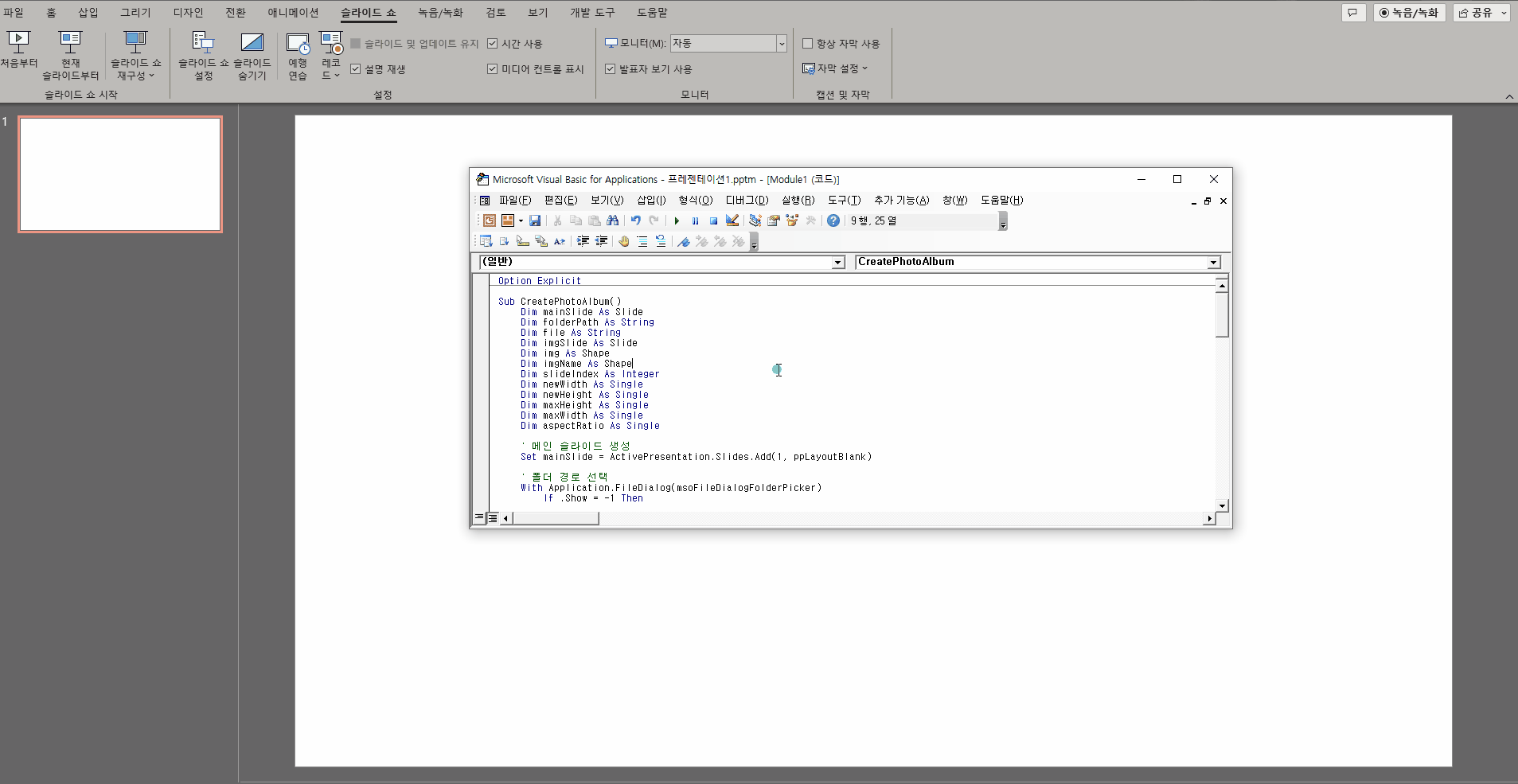Viewport: 1518px width, 784px height.
Task: Click Find binoculars icon in VBA toolbar
Action: 612,220
